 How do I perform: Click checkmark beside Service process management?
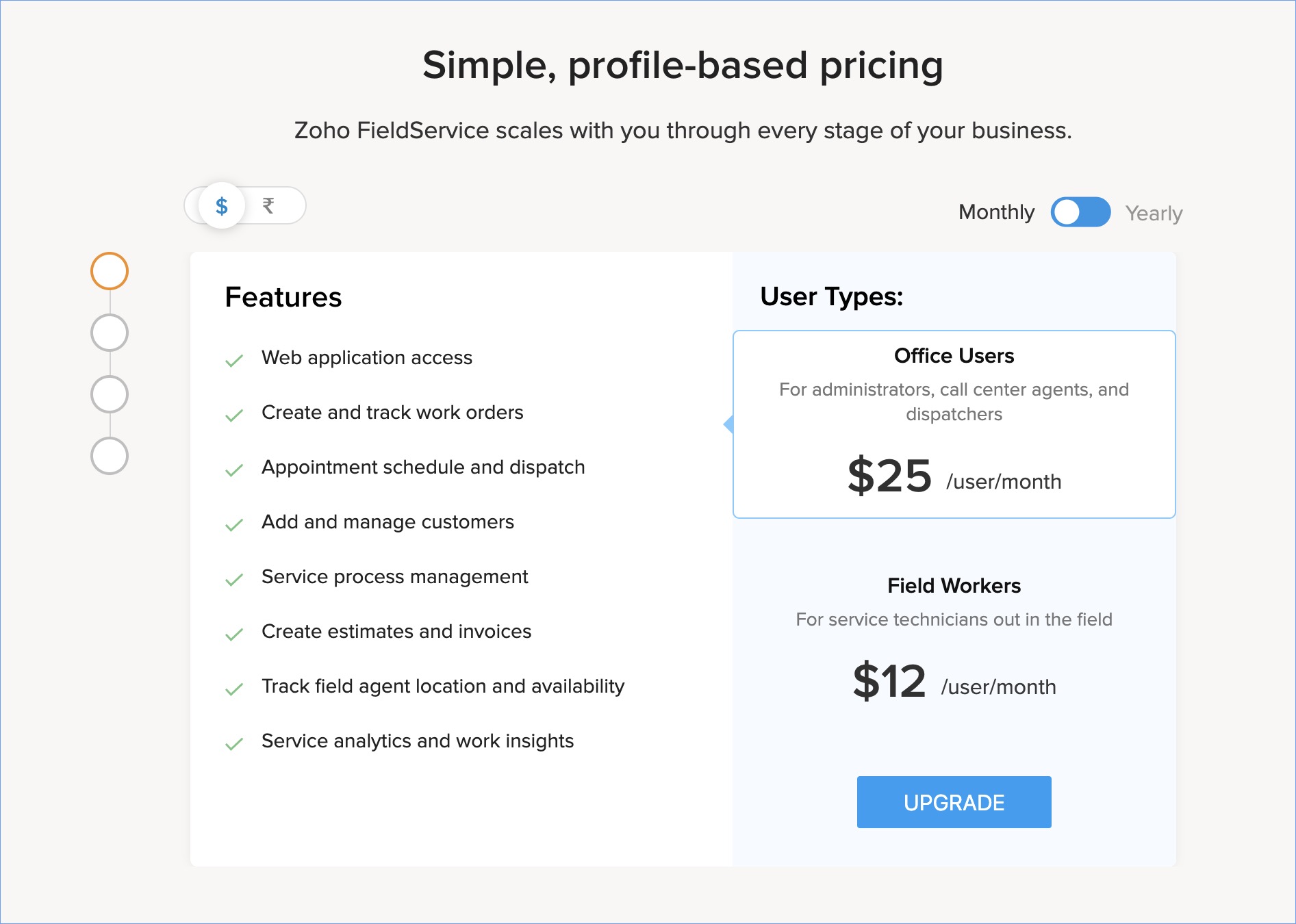(x=234, y=580)
